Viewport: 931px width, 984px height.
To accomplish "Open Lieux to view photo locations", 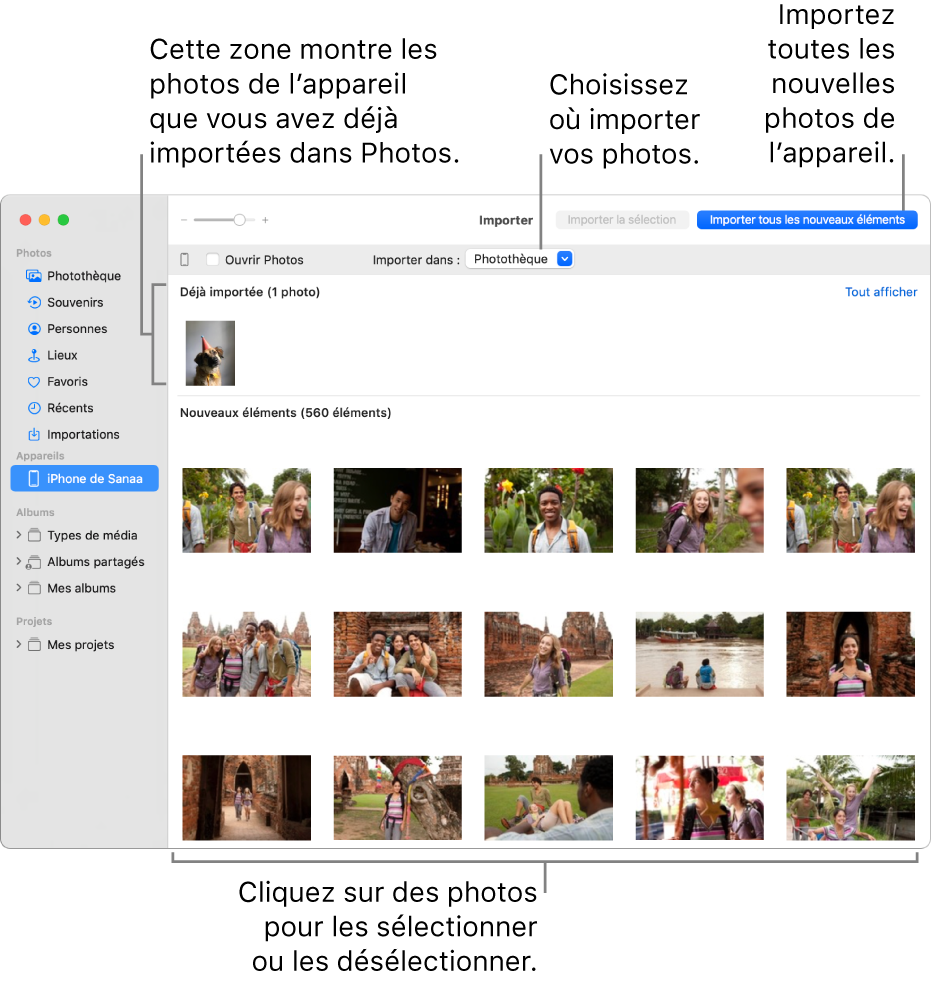I will point(60,355).
